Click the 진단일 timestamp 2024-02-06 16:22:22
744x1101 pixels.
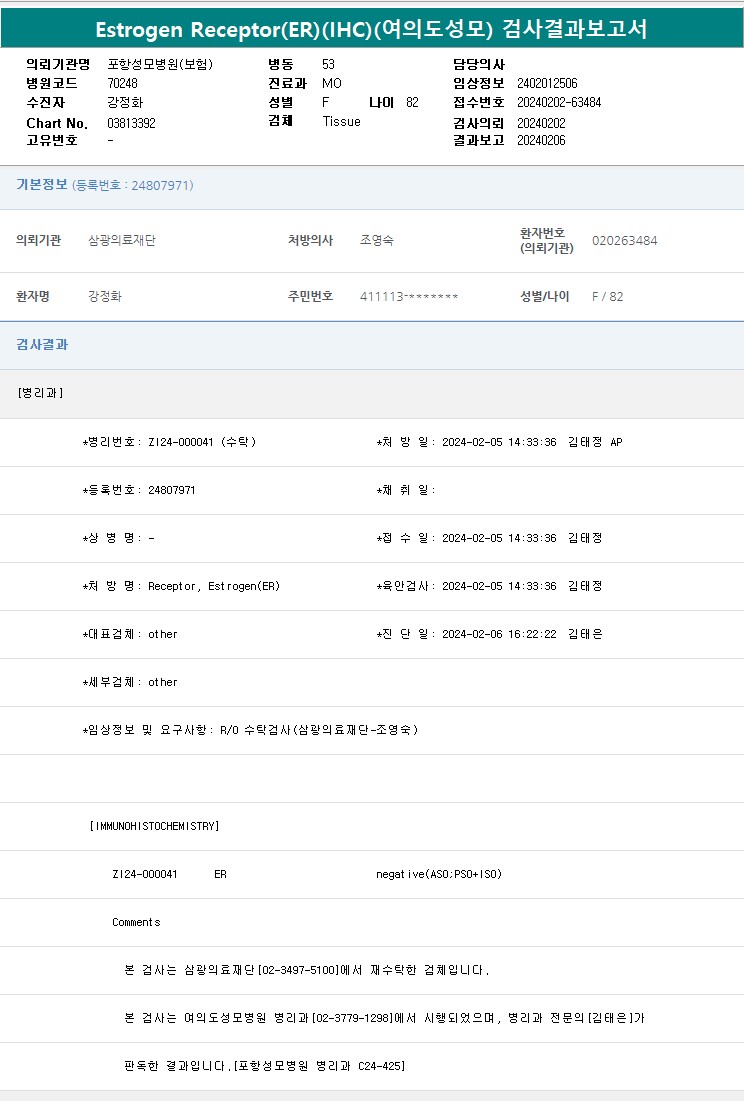499,634
